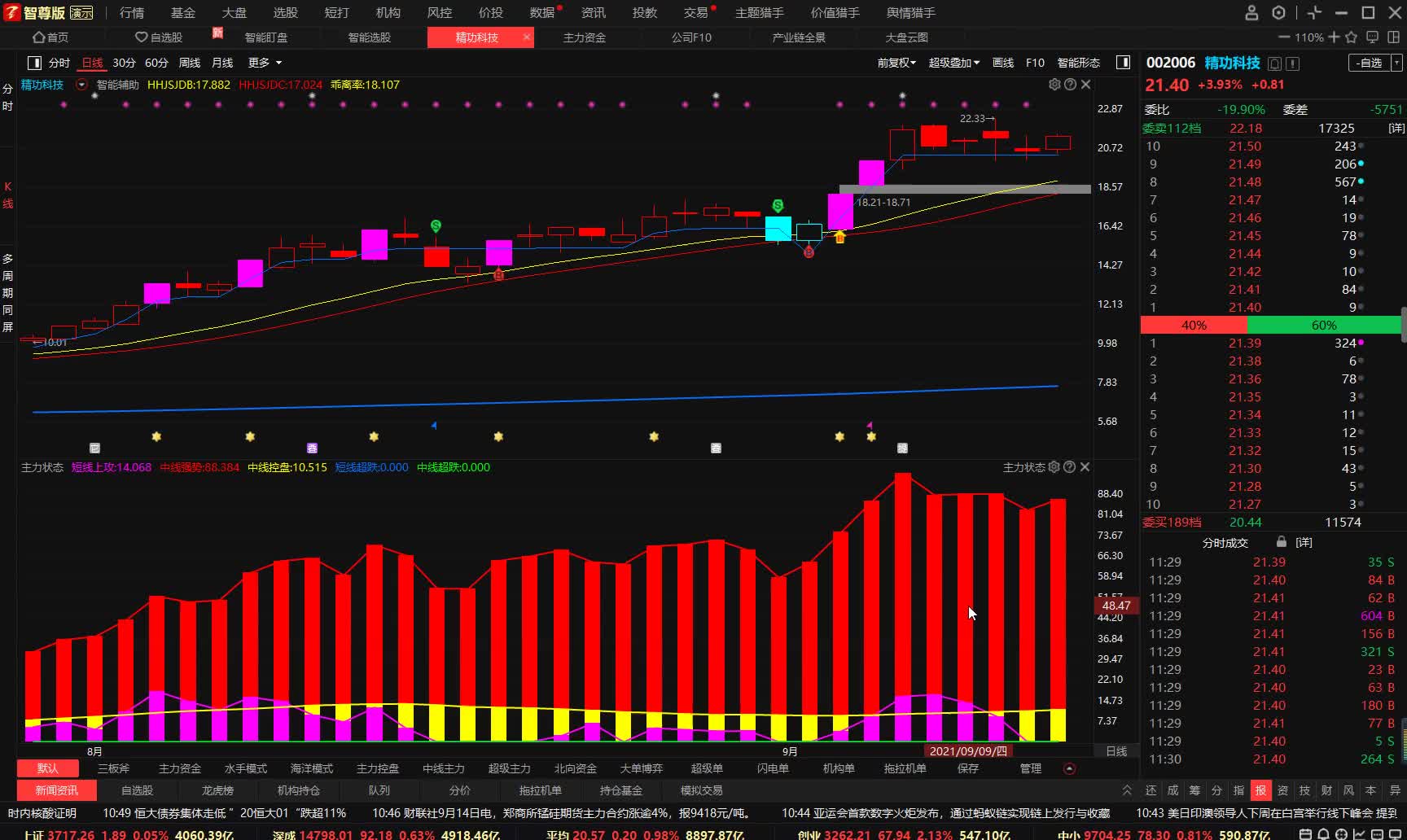Open K-line indicator settings gear icon
This screenshot has width=1407, height=840.
1054,85
